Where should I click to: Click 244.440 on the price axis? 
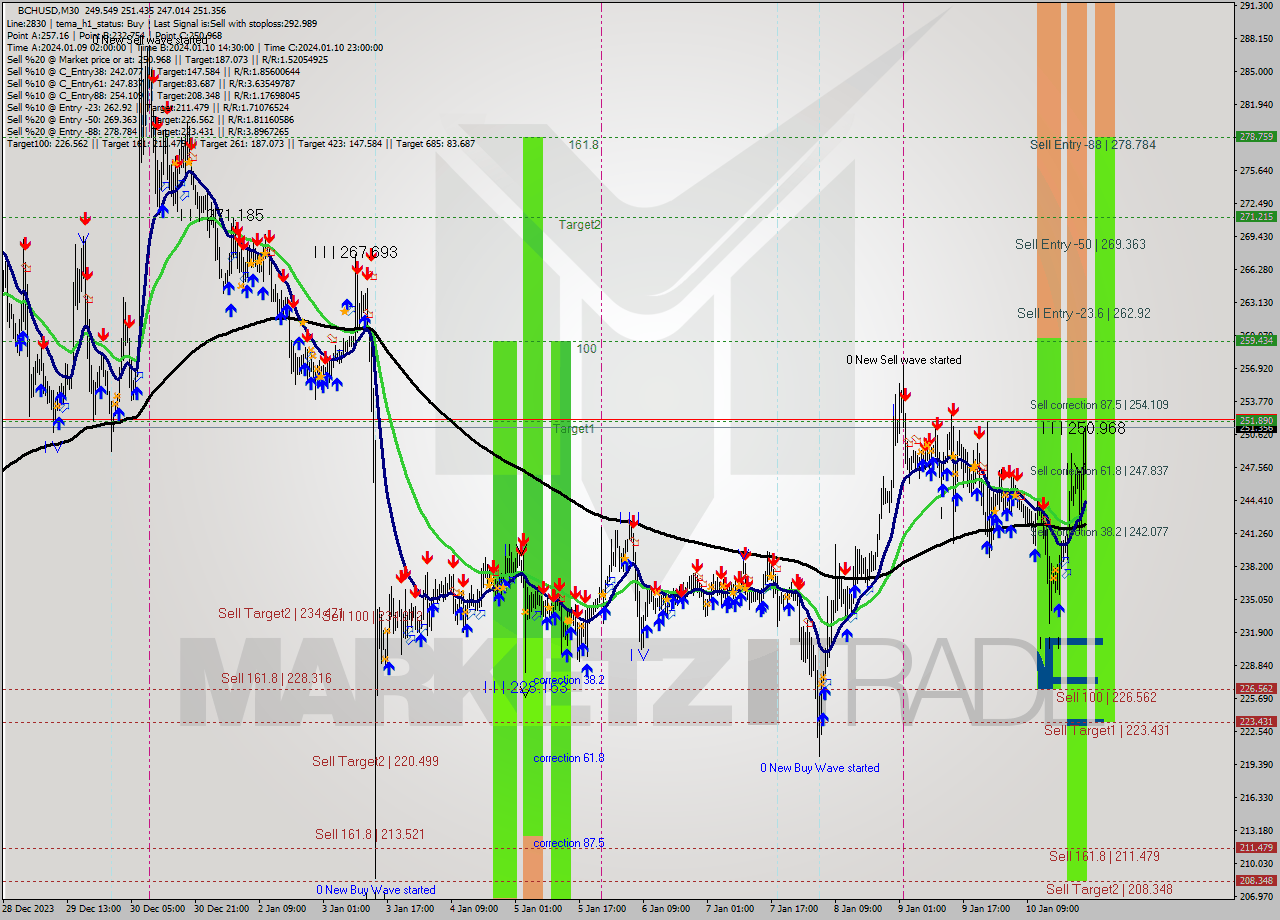click(x=1256, y=500)
